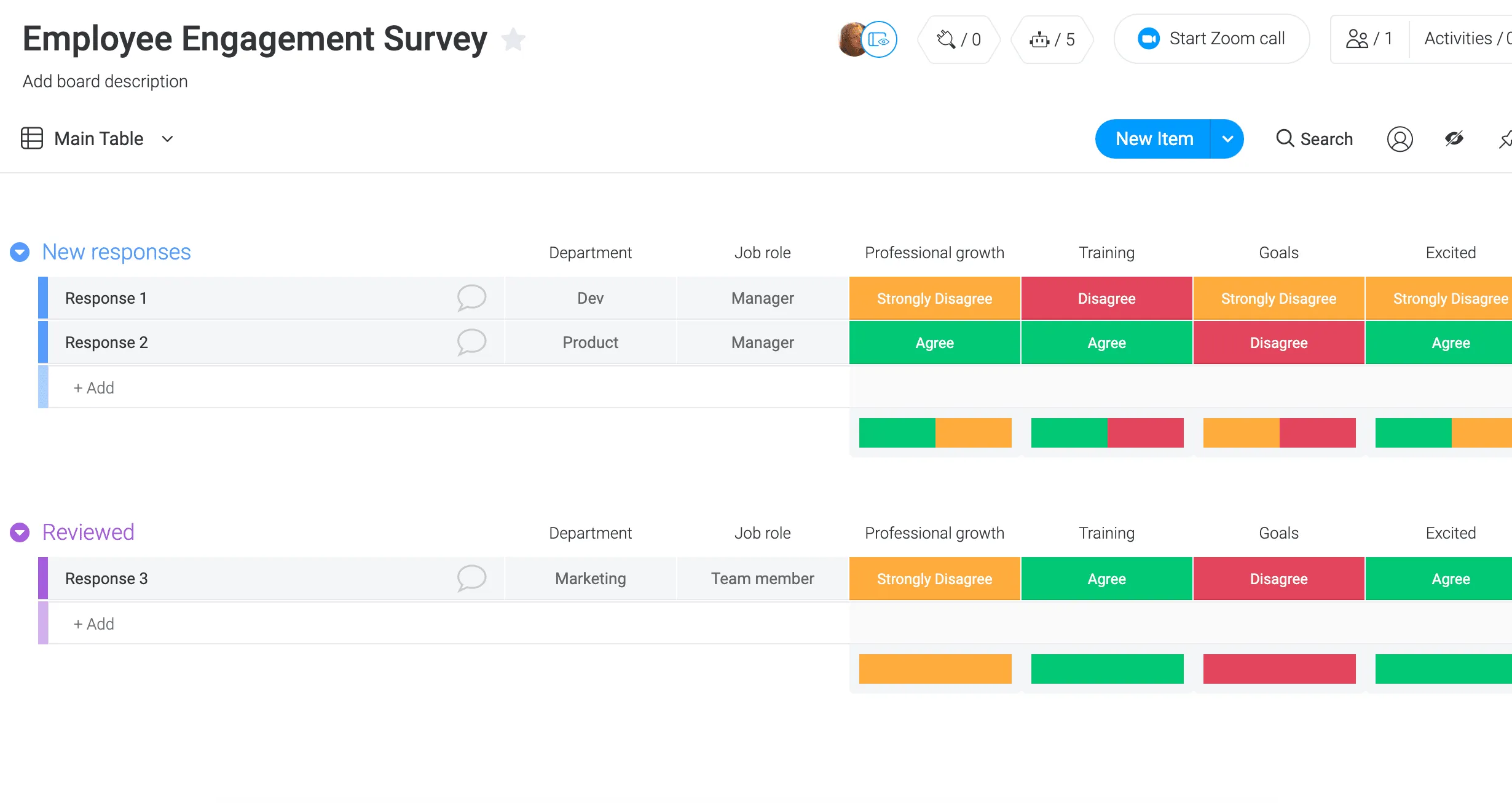Screen dimensions: 1512x803
Task: Star the Employee Engagement Survey board
Action: [x=513, y=40]
